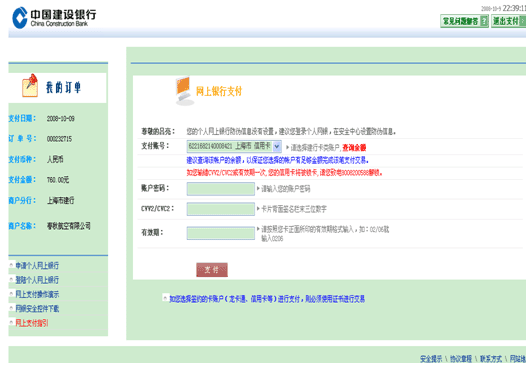Click the red 查询余额 link
The image size is (529, 379).
pyautogui.click(x=354, y=147)
